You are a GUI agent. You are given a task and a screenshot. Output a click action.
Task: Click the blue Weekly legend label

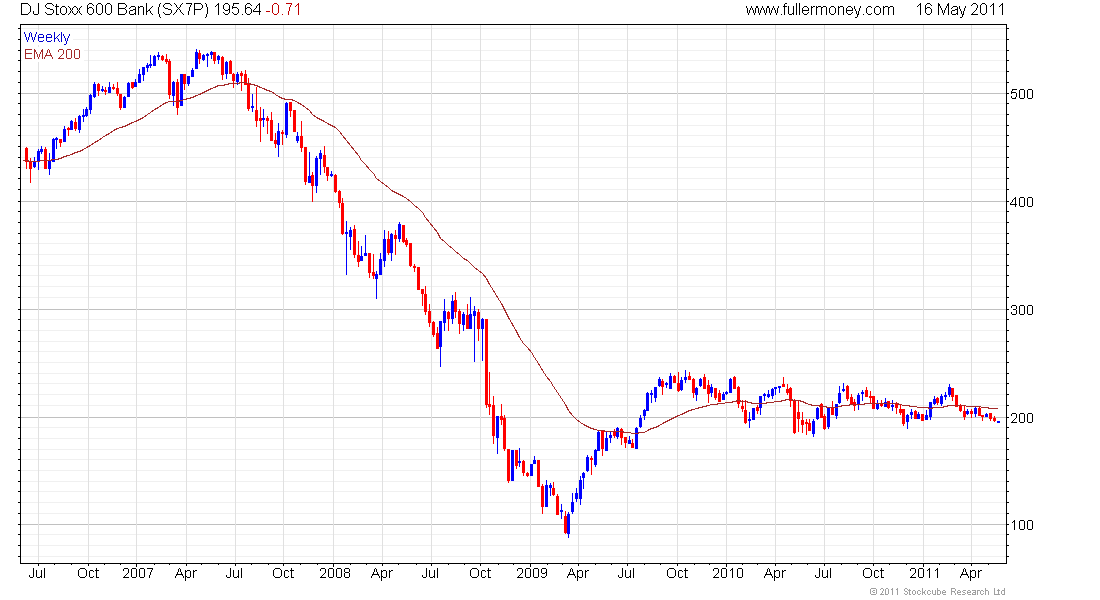coord(47,37)
